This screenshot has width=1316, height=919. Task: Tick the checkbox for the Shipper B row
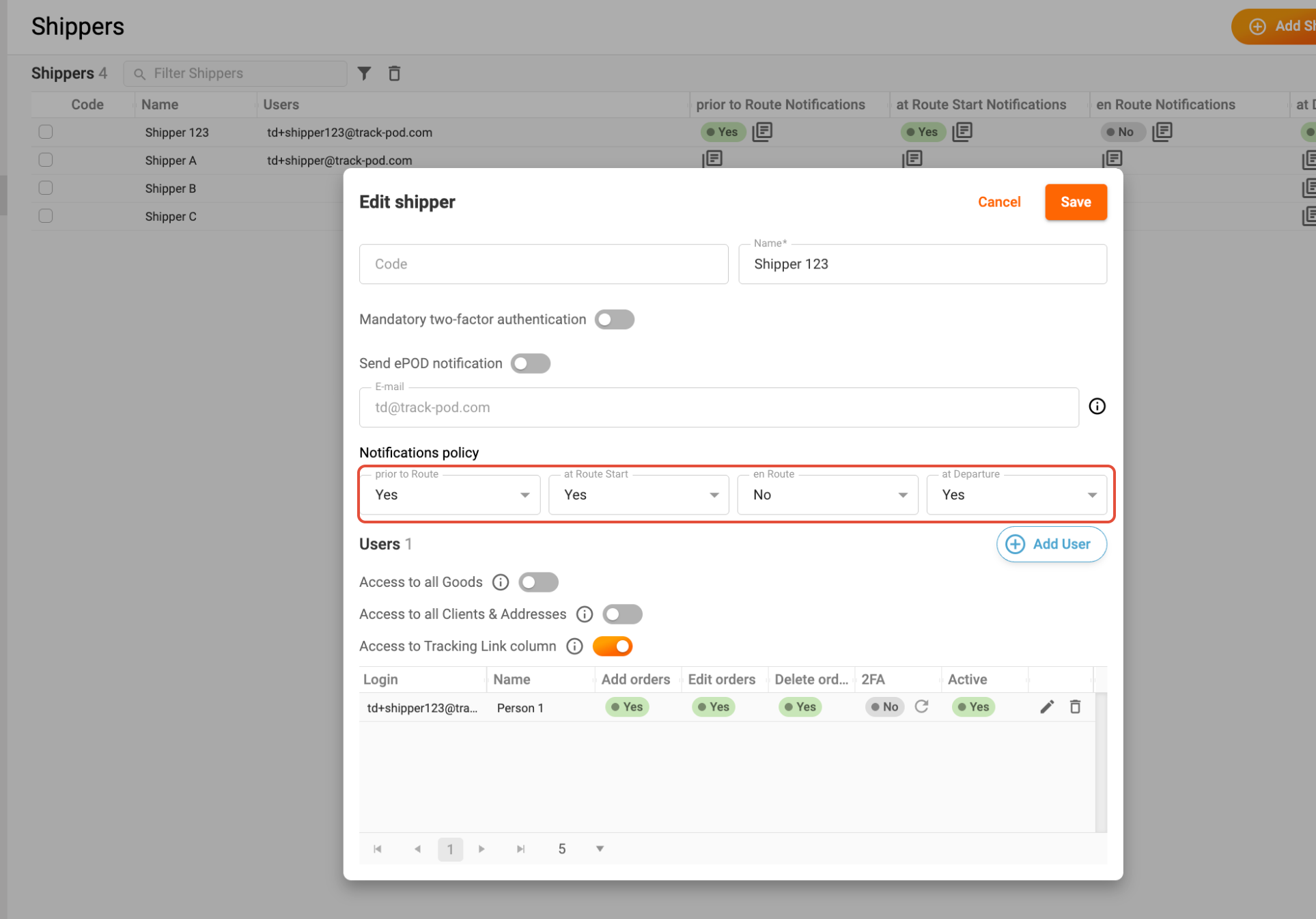(46, 188)
